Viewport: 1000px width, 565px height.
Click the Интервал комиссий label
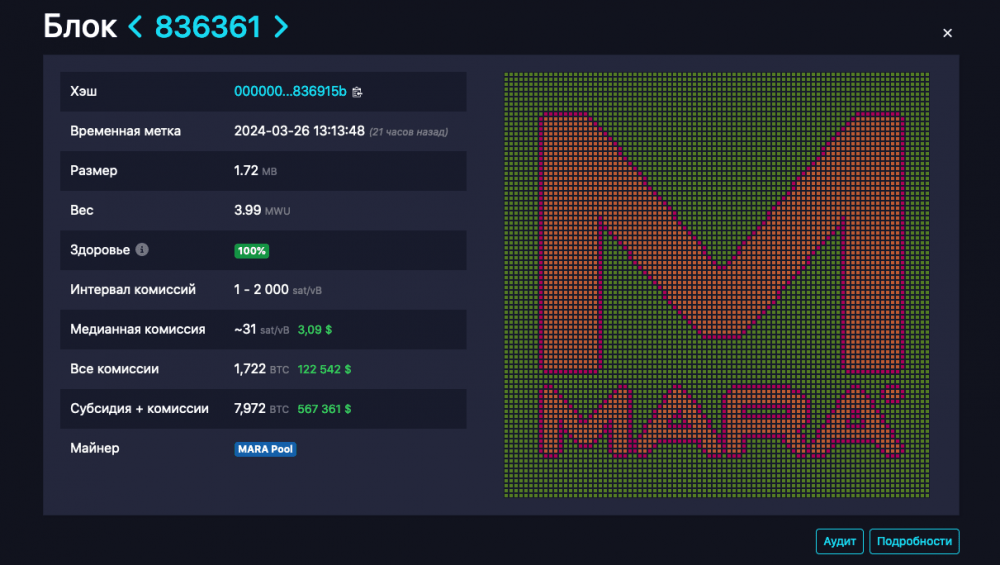(x=133, y=290)
